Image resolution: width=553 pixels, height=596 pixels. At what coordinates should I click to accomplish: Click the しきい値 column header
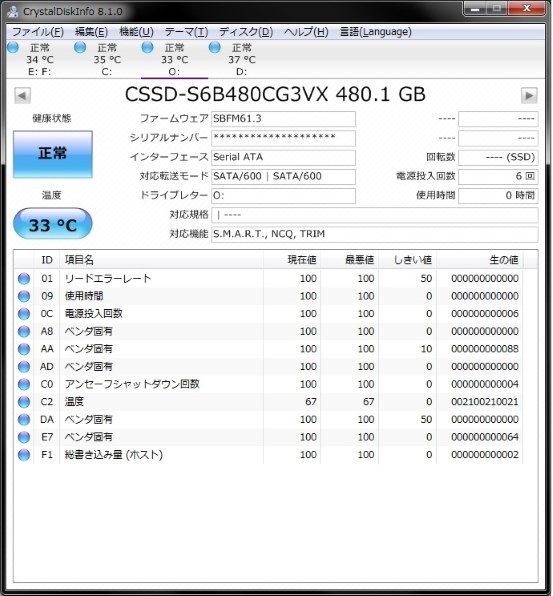407,260
